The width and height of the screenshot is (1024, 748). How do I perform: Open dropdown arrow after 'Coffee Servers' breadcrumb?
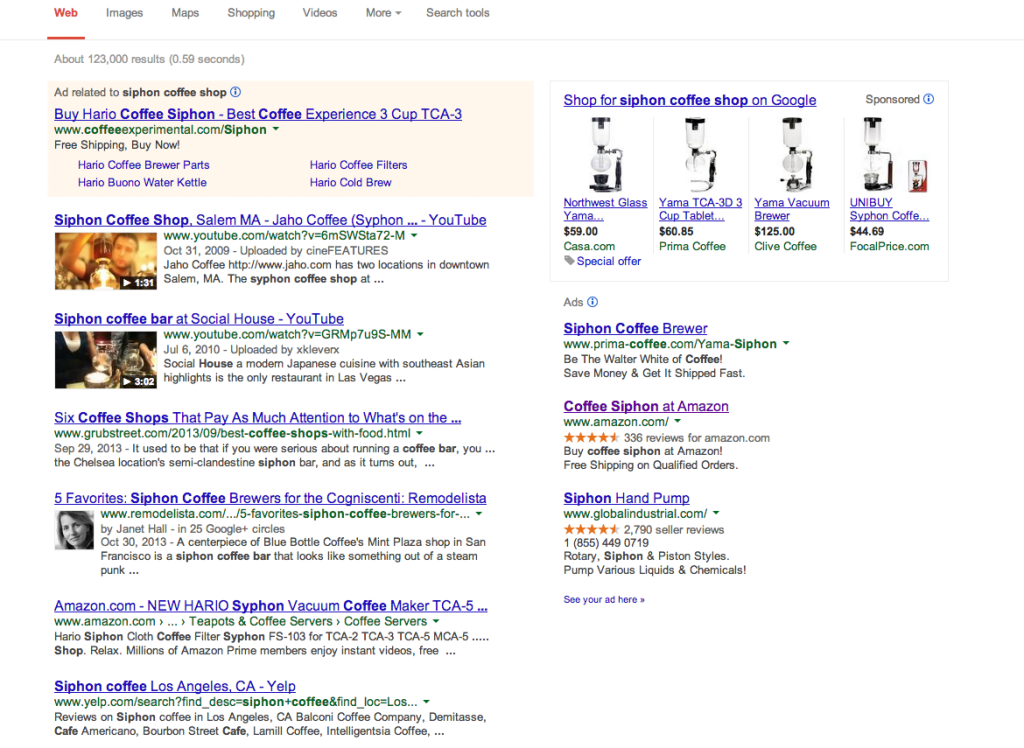[436, 621]
